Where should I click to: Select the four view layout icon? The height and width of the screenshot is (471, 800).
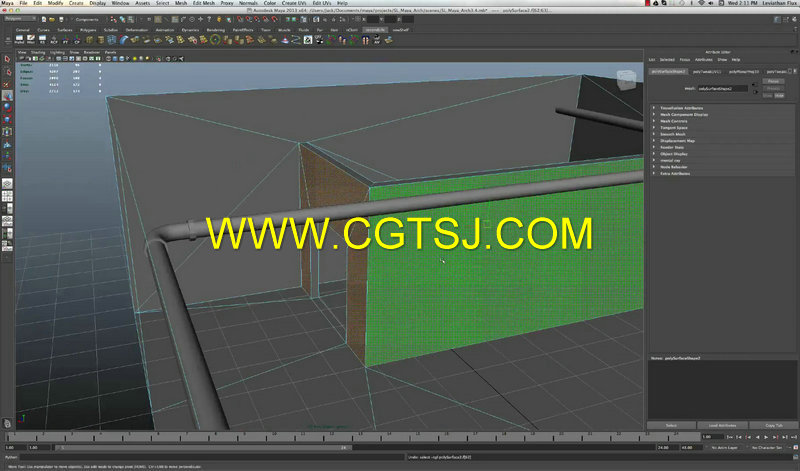tap(7, 196)
